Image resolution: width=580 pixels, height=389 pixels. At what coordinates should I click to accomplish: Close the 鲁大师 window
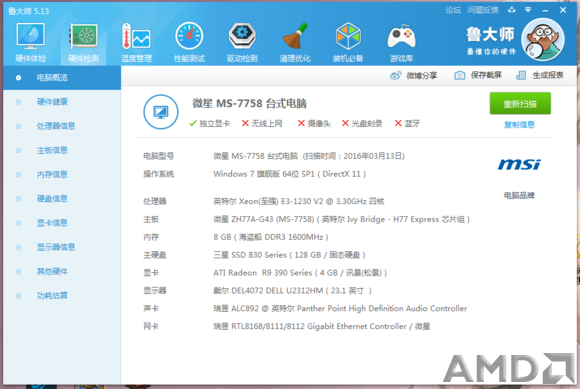(x=563, y=10)
